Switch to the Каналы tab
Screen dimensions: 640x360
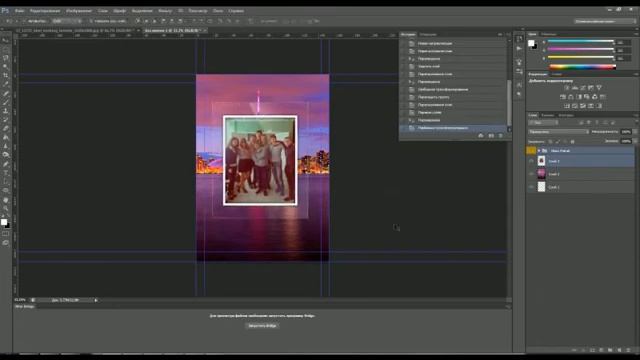(548, 116)
